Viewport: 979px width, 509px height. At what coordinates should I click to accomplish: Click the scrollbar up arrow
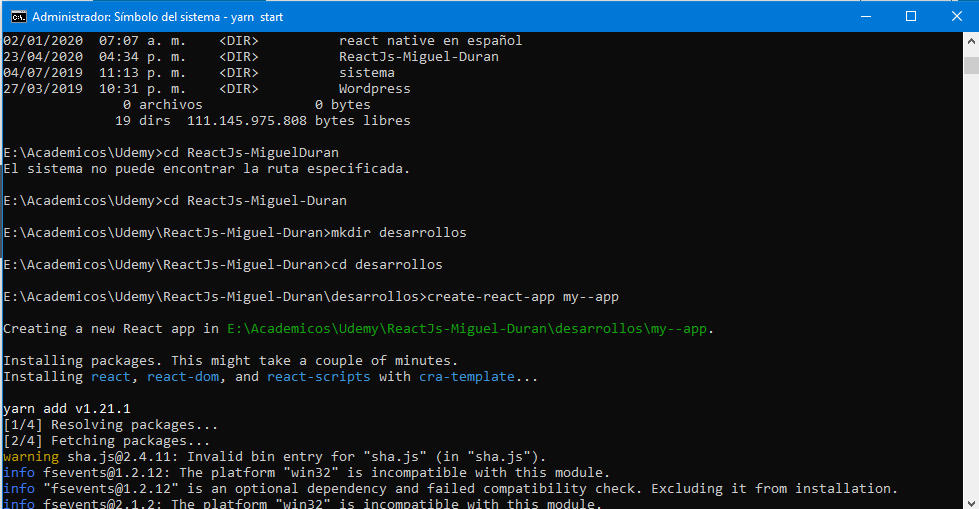click(x=971, y=41)
